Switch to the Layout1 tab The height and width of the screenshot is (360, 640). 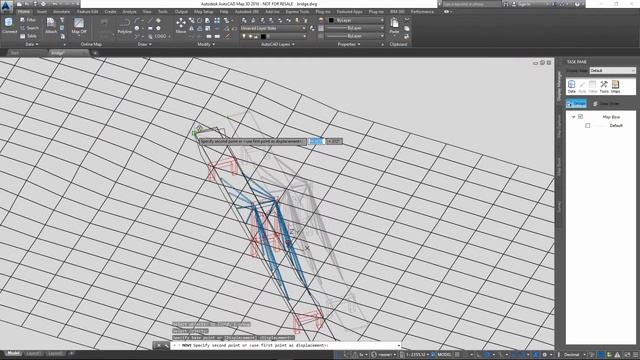[x=33, y=353]
